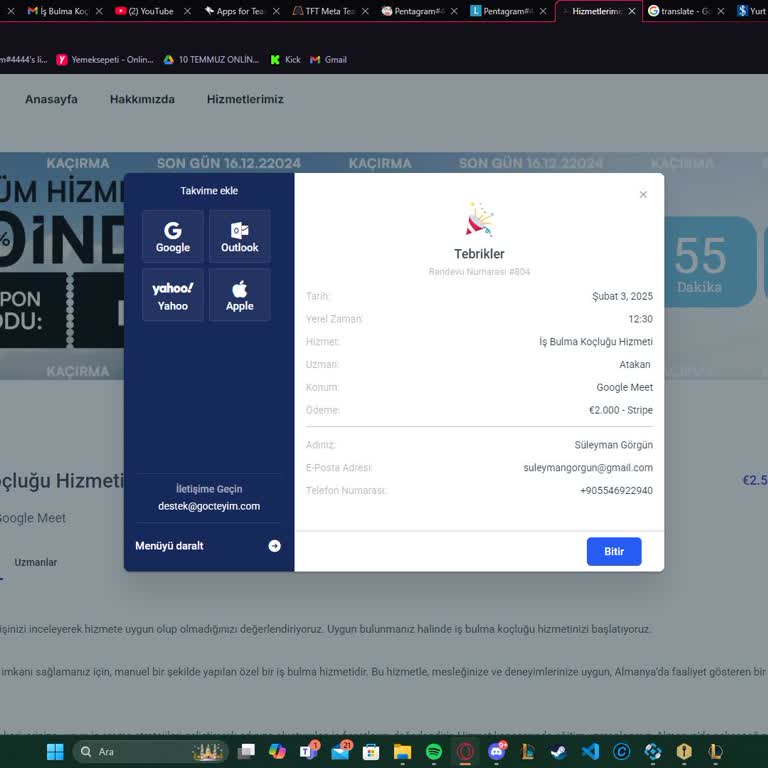Open Spotify from the taskbar
The width and height of the screenshot is (768, 768).
433,751
